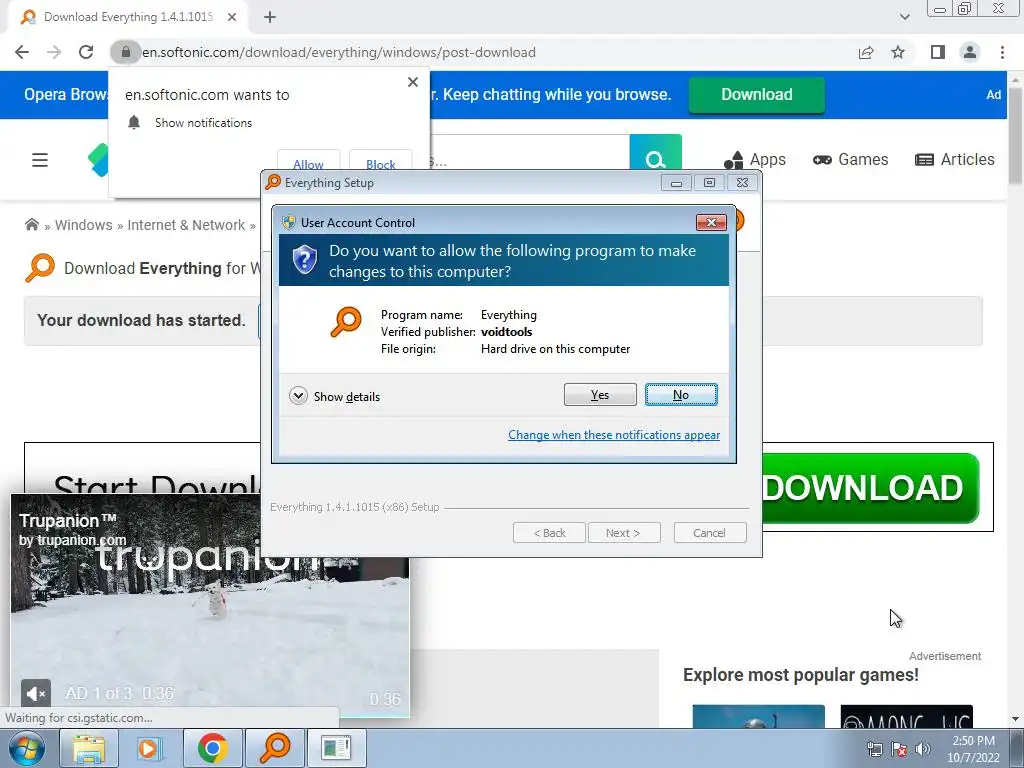Open Articles section on Softonic
The height and width of the screenshot is (768, 1024).
tap(954, 159)
